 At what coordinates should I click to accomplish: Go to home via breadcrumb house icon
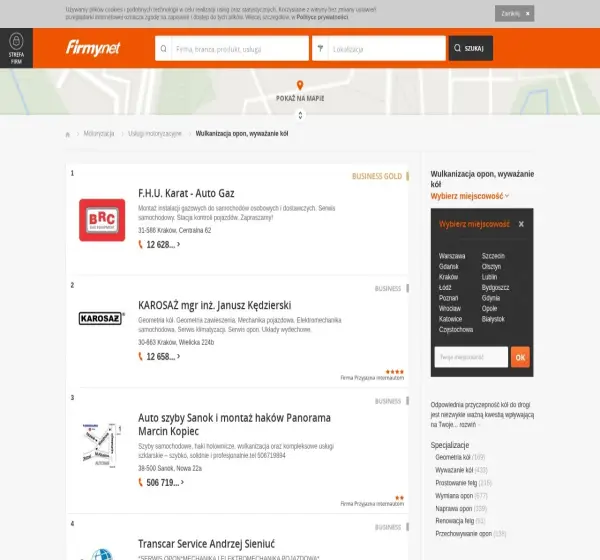tap(68, 134)
